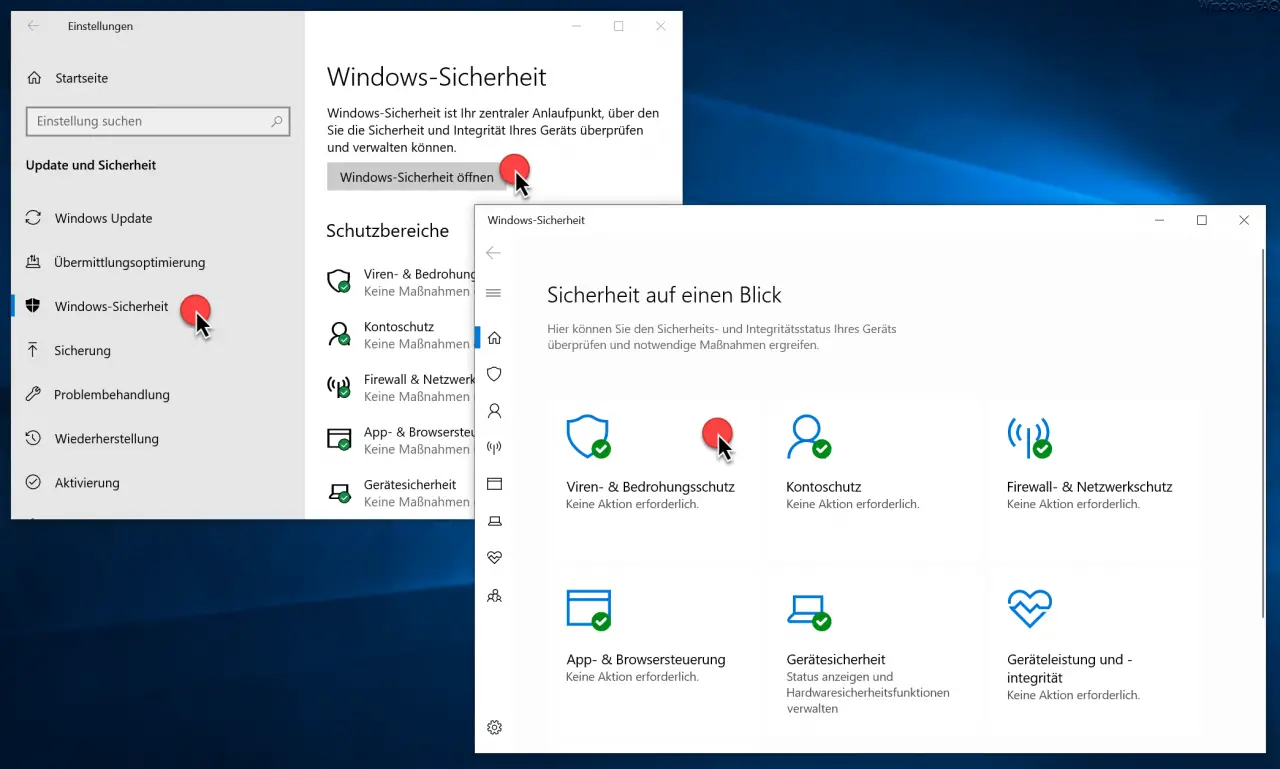Click Sicherheit auf einen Blick heading
The height and width of the screenshot is (769, 1280).
(664, 295)
